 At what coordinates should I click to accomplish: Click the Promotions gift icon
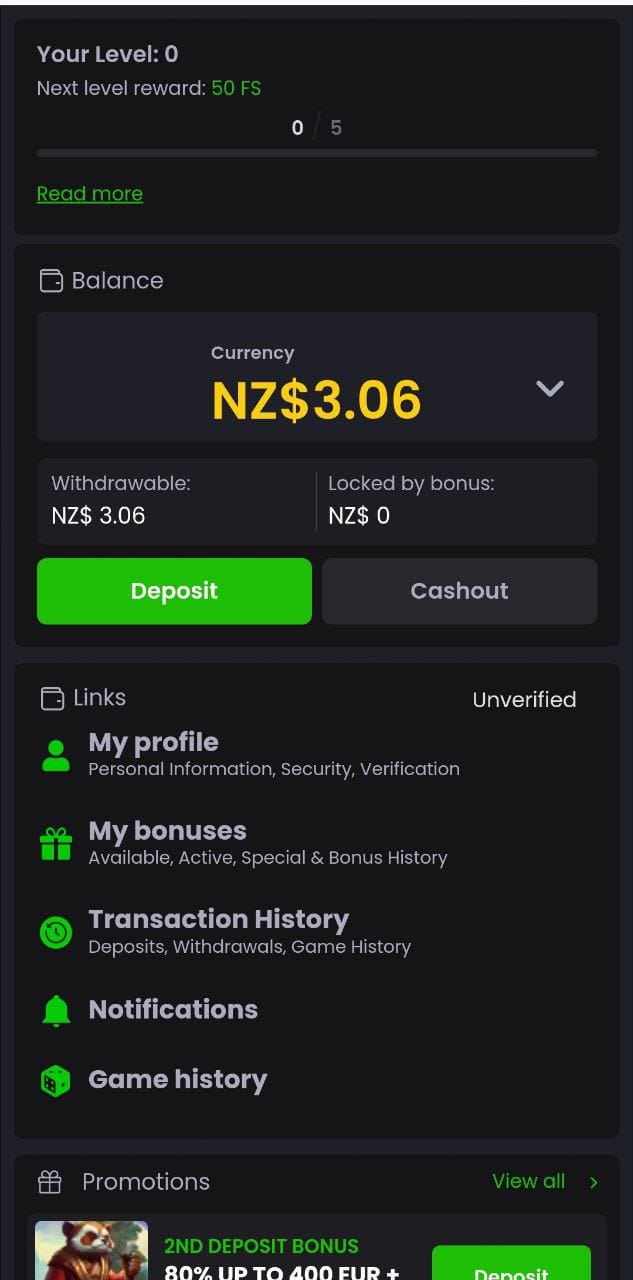click(50, 1182)
